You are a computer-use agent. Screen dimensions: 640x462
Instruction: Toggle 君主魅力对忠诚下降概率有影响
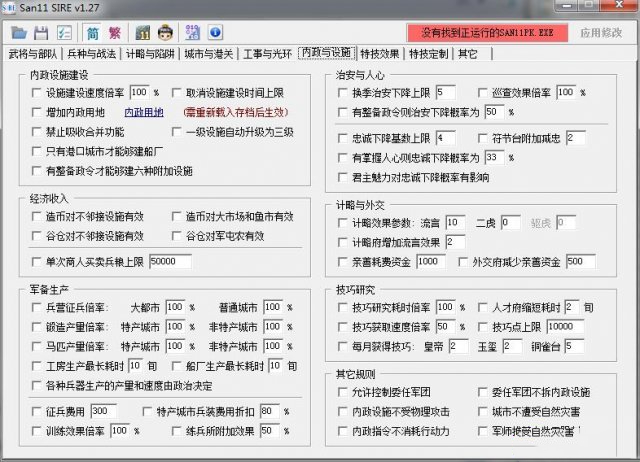click(343, 177)
